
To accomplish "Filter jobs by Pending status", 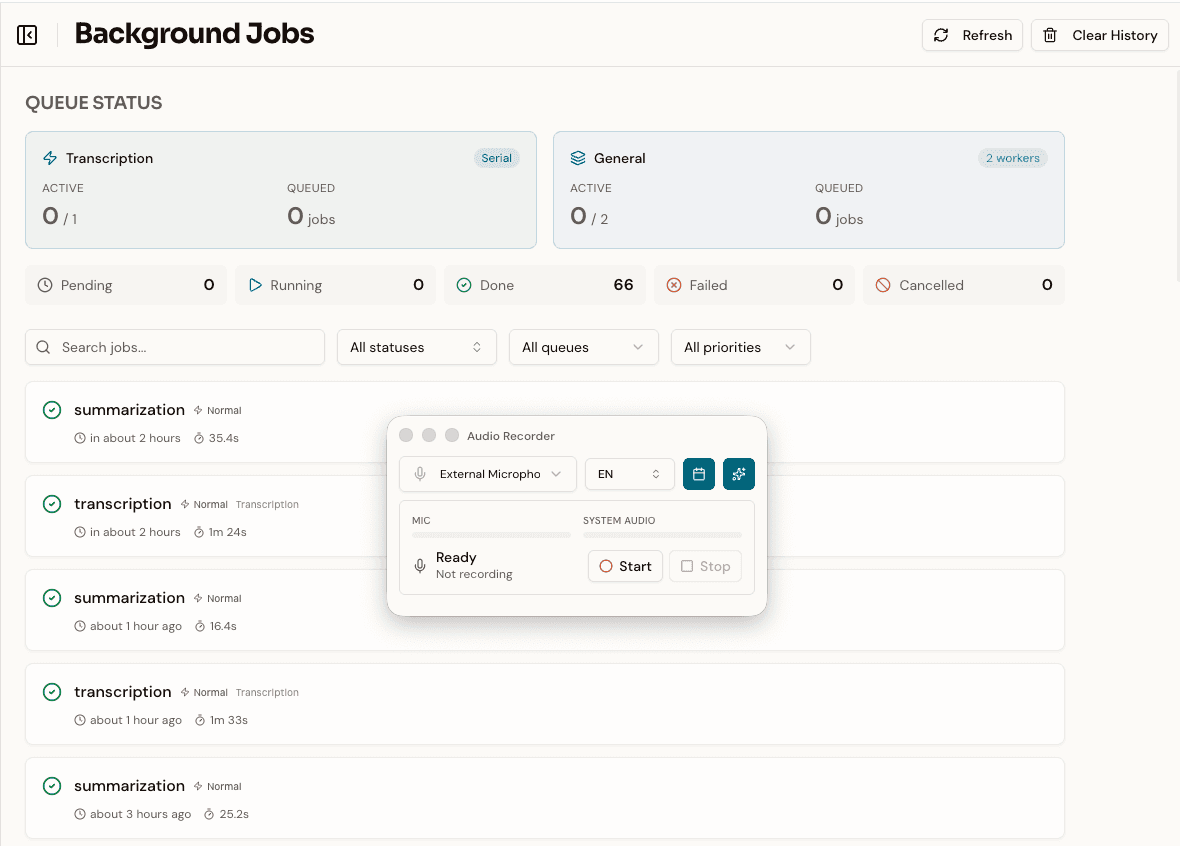I will coord(125,285).
